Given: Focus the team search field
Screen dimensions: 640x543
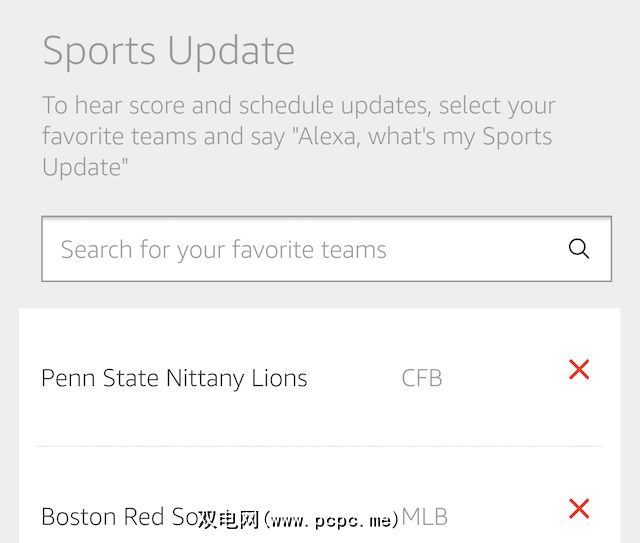Looking at the screenshot, I should (300, 249).
